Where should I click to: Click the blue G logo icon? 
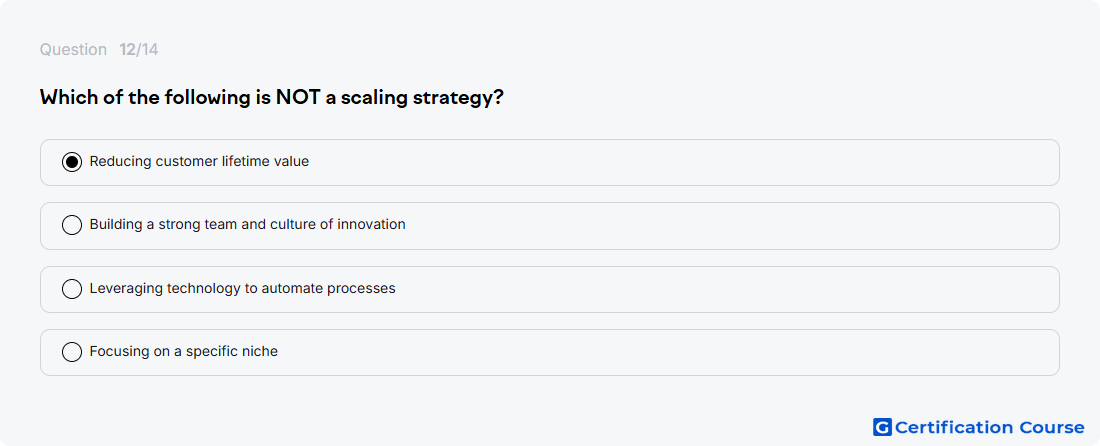pos(882,427)
